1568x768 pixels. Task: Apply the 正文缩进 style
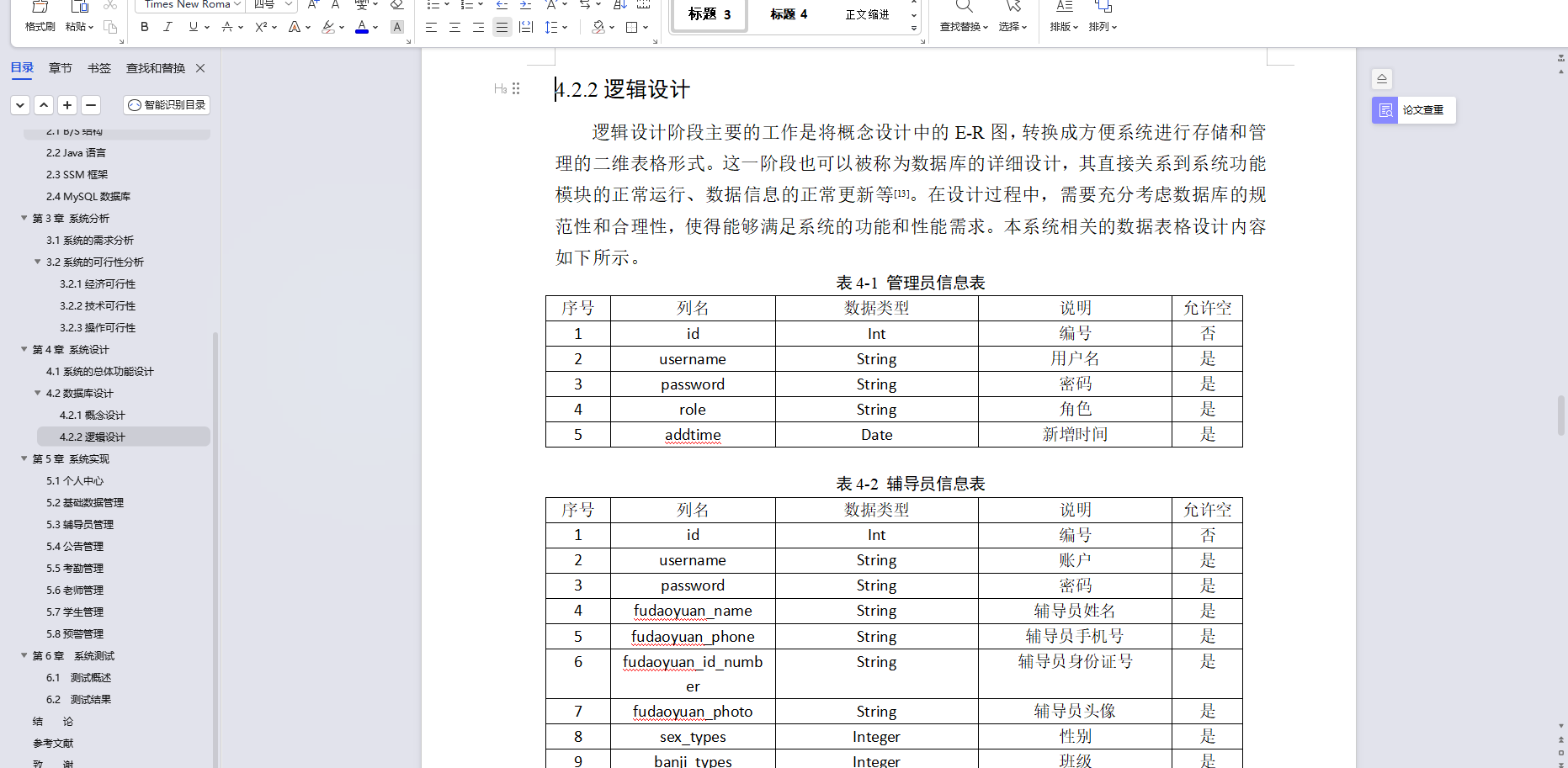click(867, 14)
